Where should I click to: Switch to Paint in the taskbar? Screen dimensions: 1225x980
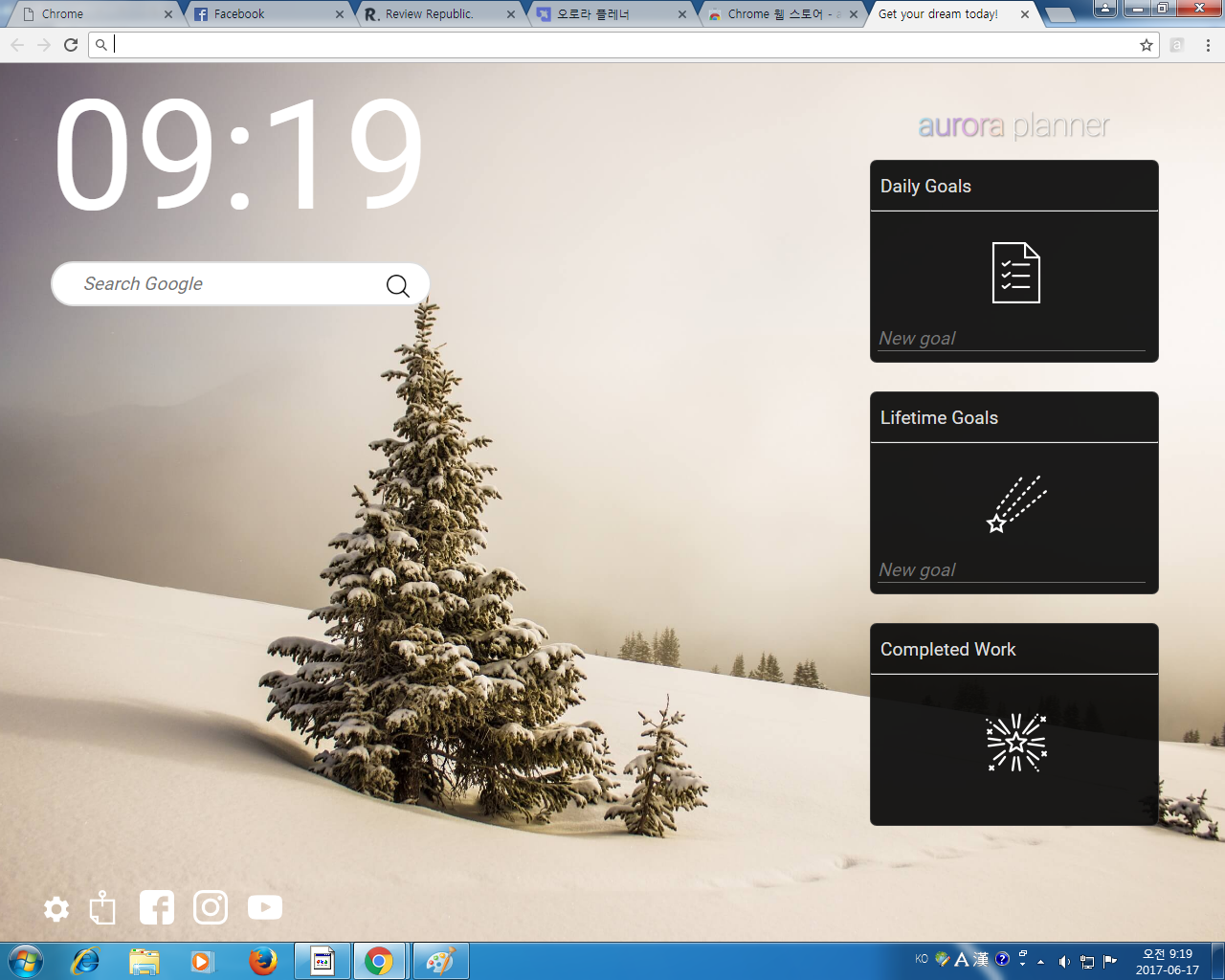(440, 961)
